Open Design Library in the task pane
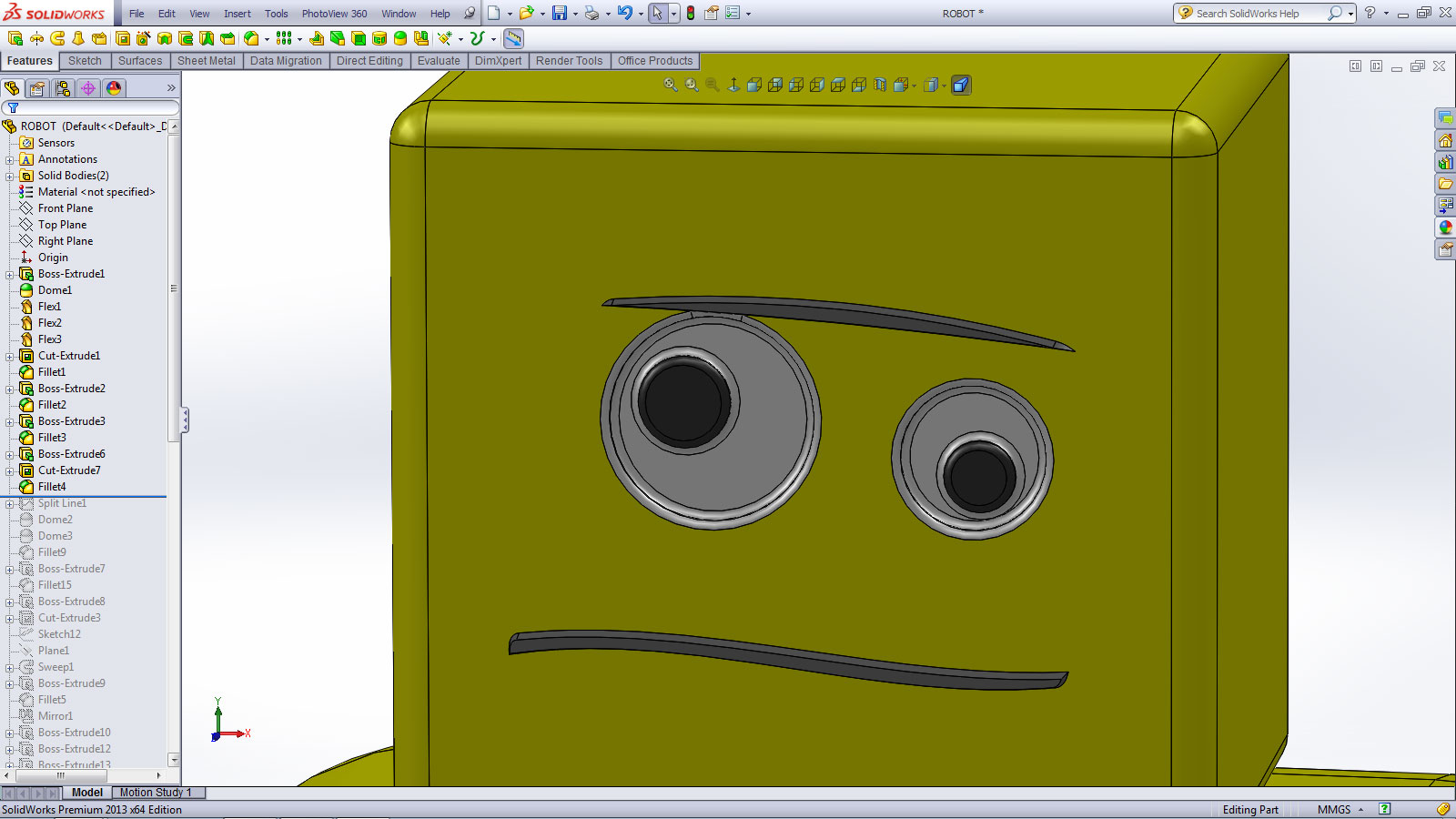This screenshot has height=819, width=1456. [x=1445, y=162]
